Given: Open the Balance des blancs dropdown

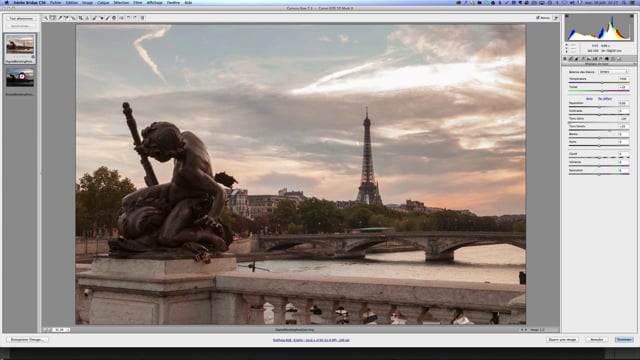Looking at the screenshot, I should tap(613, 72).
